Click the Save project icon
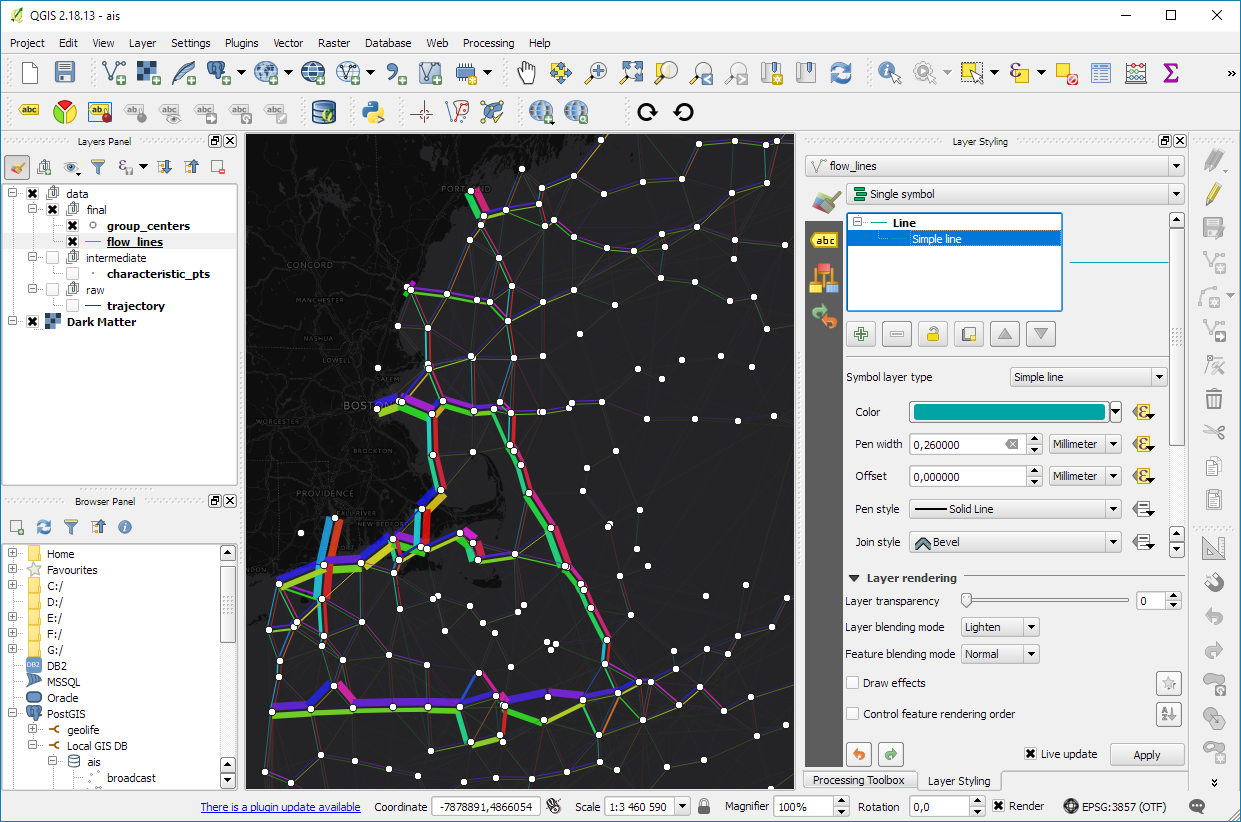The image size is (1241, 822). [65, 72]
